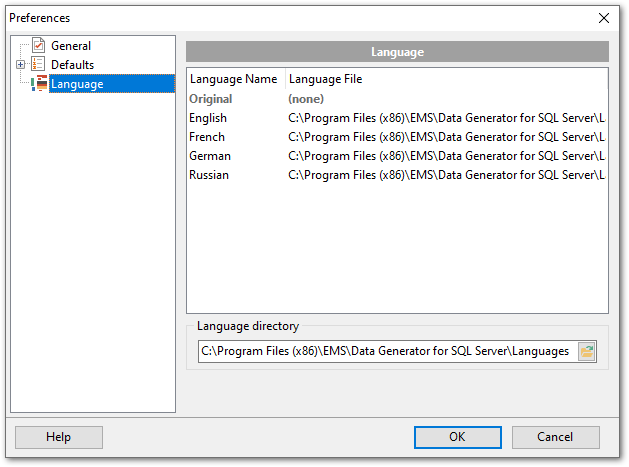This screenshot has height=467, width=629.
Task: Choose Russian in the language list
Action: point(209,175)
